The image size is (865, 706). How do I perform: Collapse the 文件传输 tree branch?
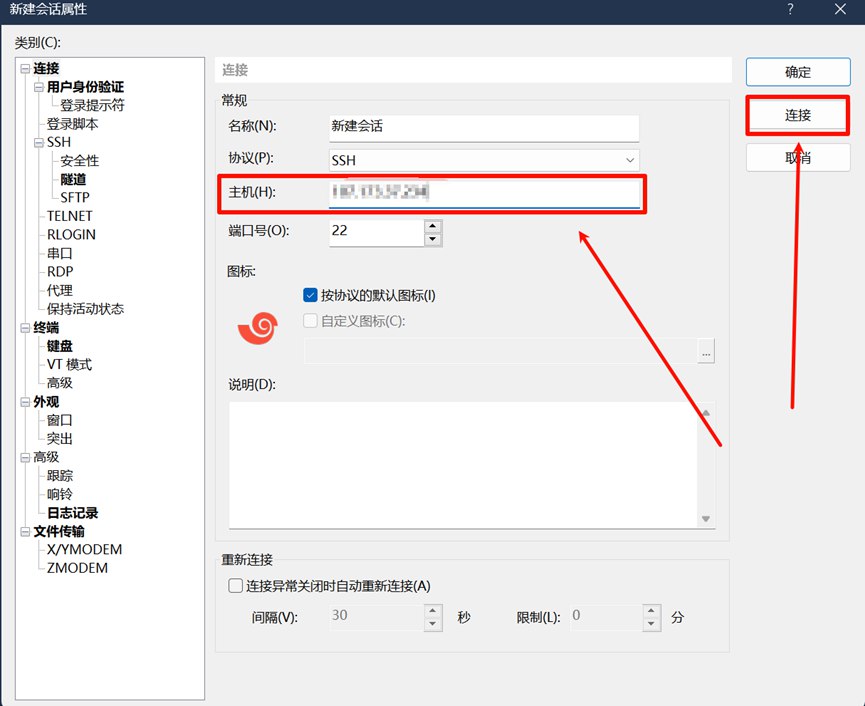click(x=25, y=531)
